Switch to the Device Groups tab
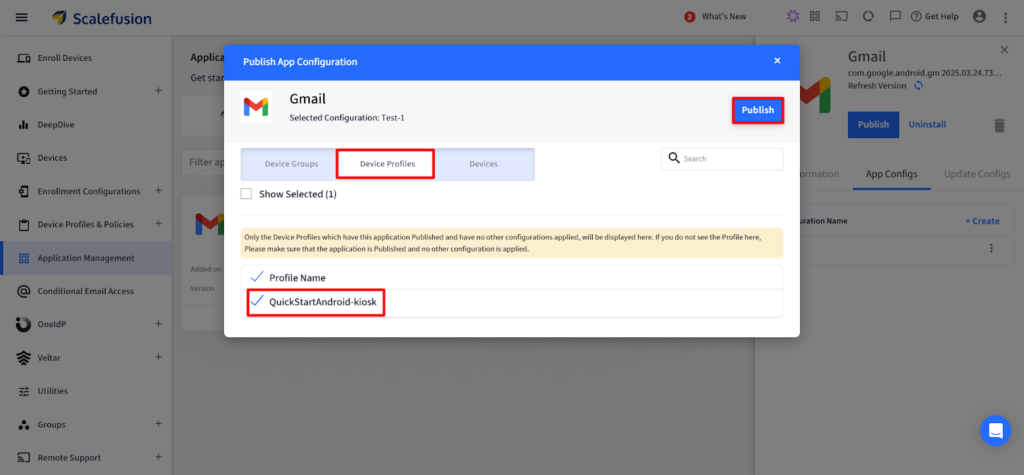Screen dimensions: 1024x475 [x=291, y=164]
